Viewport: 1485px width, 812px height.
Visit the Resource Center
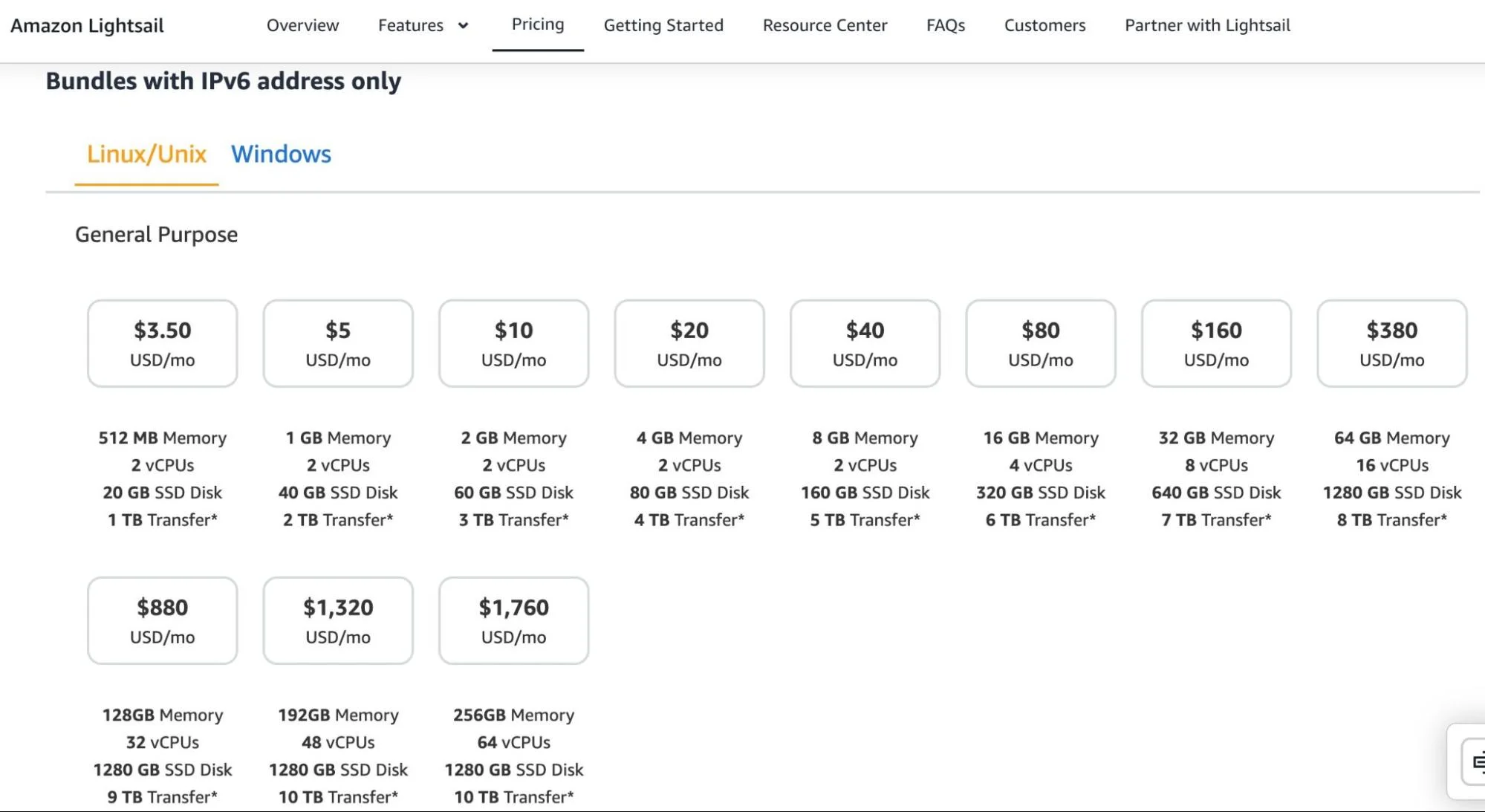(x=824, y=25)
